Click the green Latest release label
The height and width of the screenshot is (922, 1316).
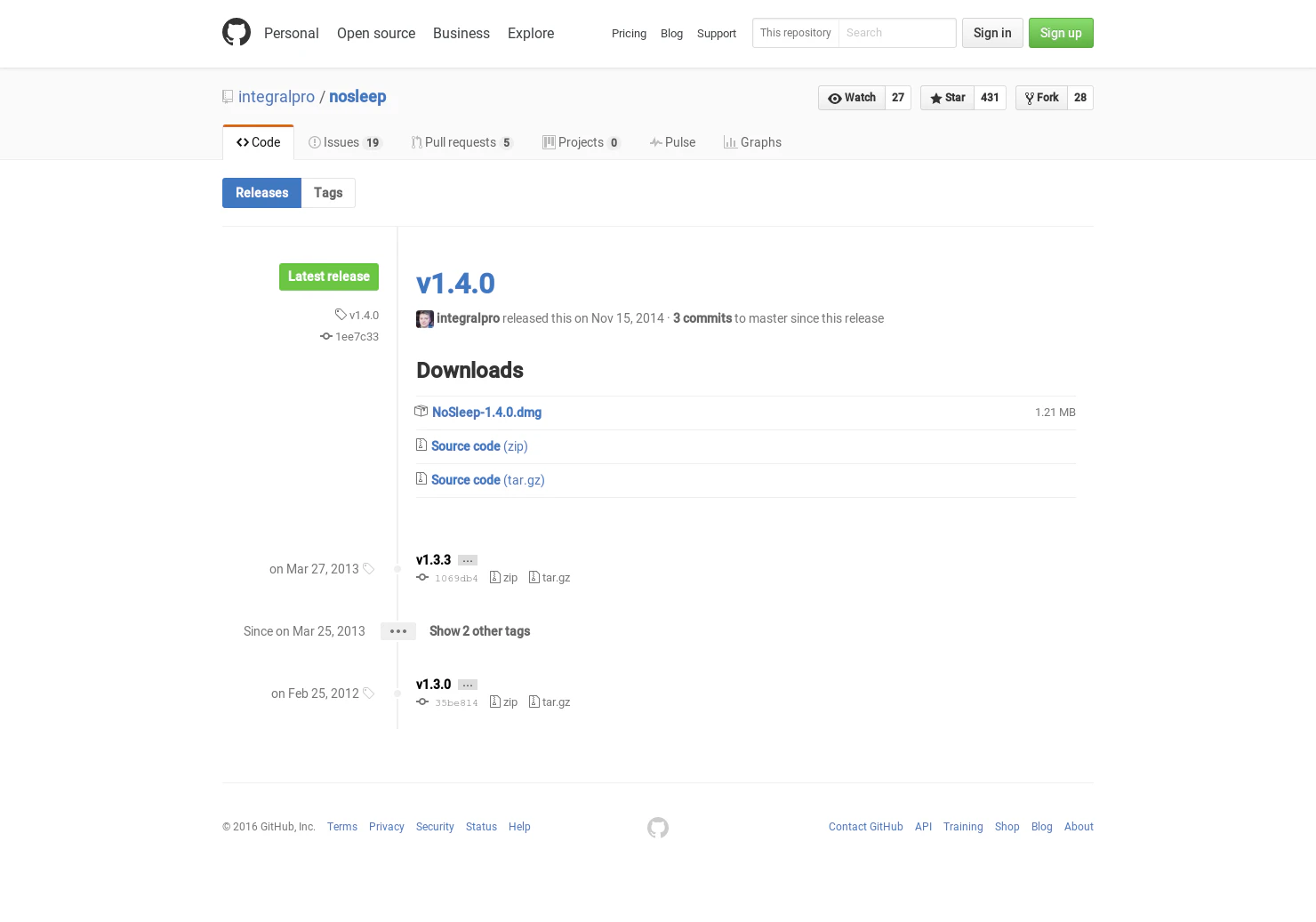pyautogui.click(x=329, y=277)
